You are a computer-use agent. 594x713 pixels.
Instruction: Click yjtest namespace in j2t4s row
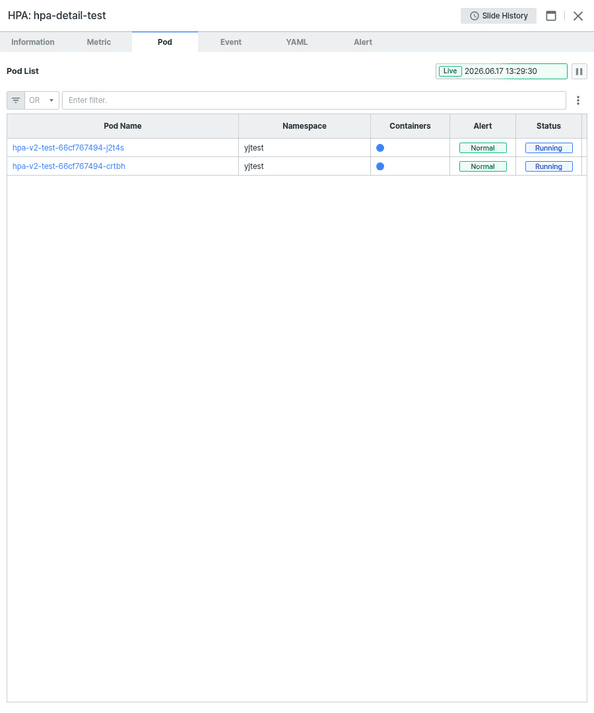(x=254, y=148)
